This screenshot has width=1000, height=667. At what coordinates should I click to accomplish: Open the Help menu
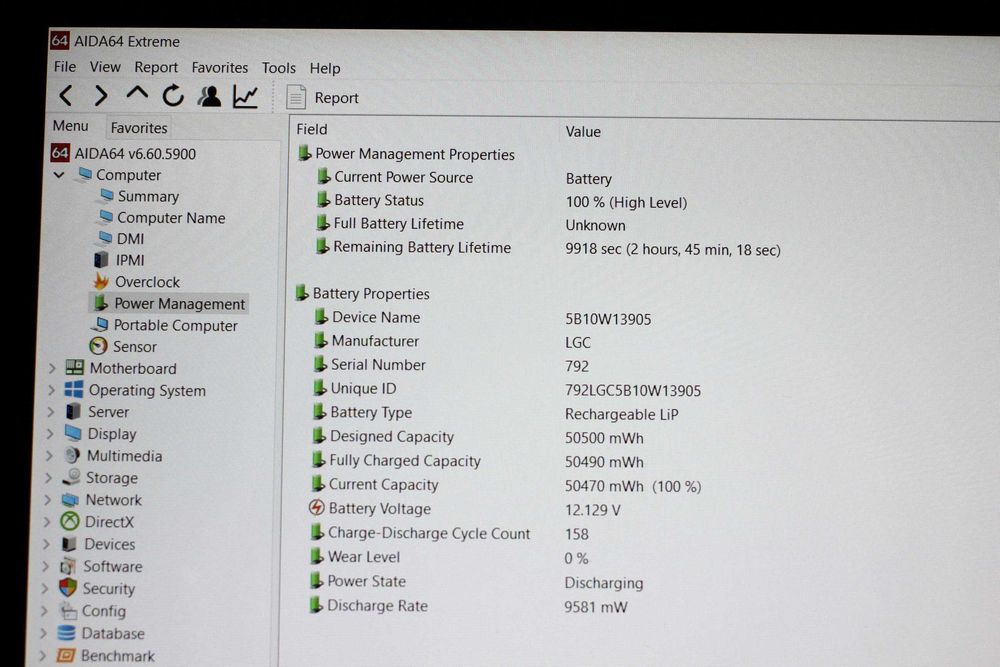(x=325, y=68)
